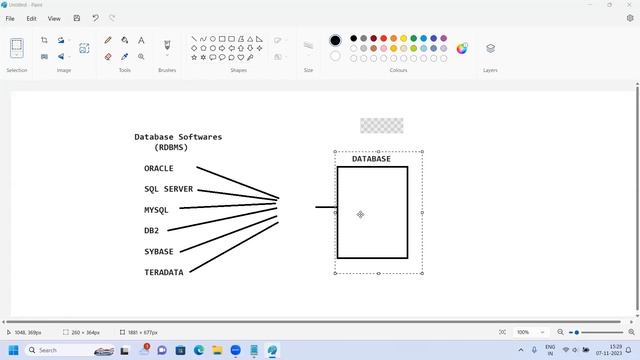Expand the Flip dropdown arrow

(69, 57)
